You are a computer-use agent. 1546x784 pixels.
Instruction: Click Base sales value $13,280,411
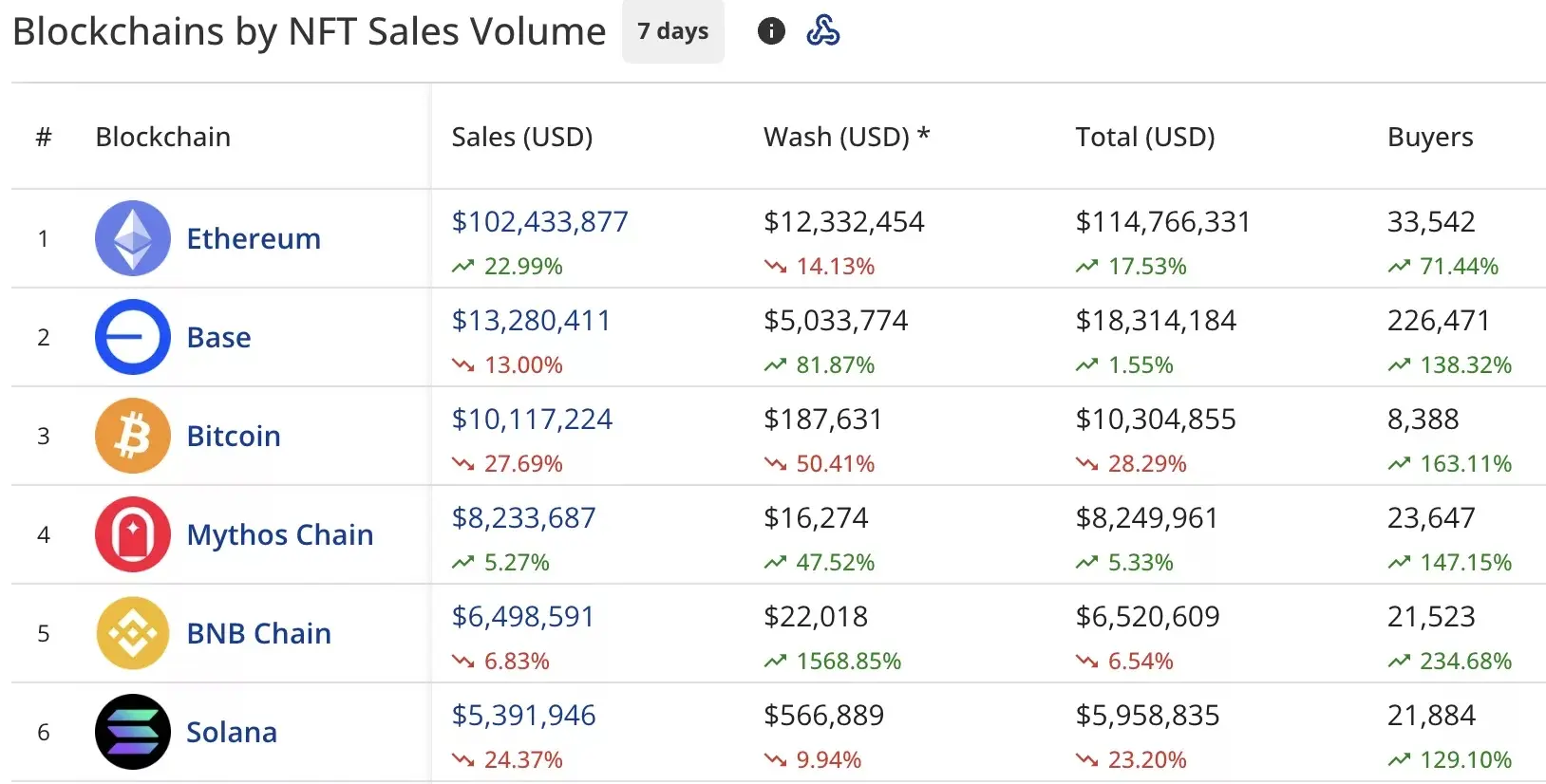tap(531, 320)
